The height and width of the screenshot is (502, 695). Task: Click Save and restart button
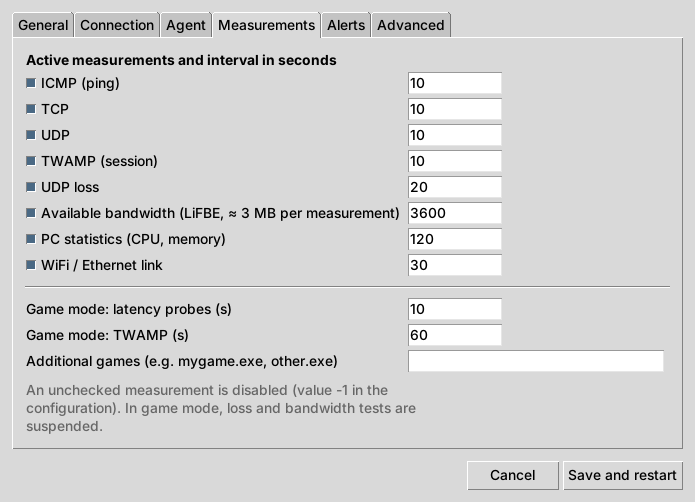coord(622,475)
